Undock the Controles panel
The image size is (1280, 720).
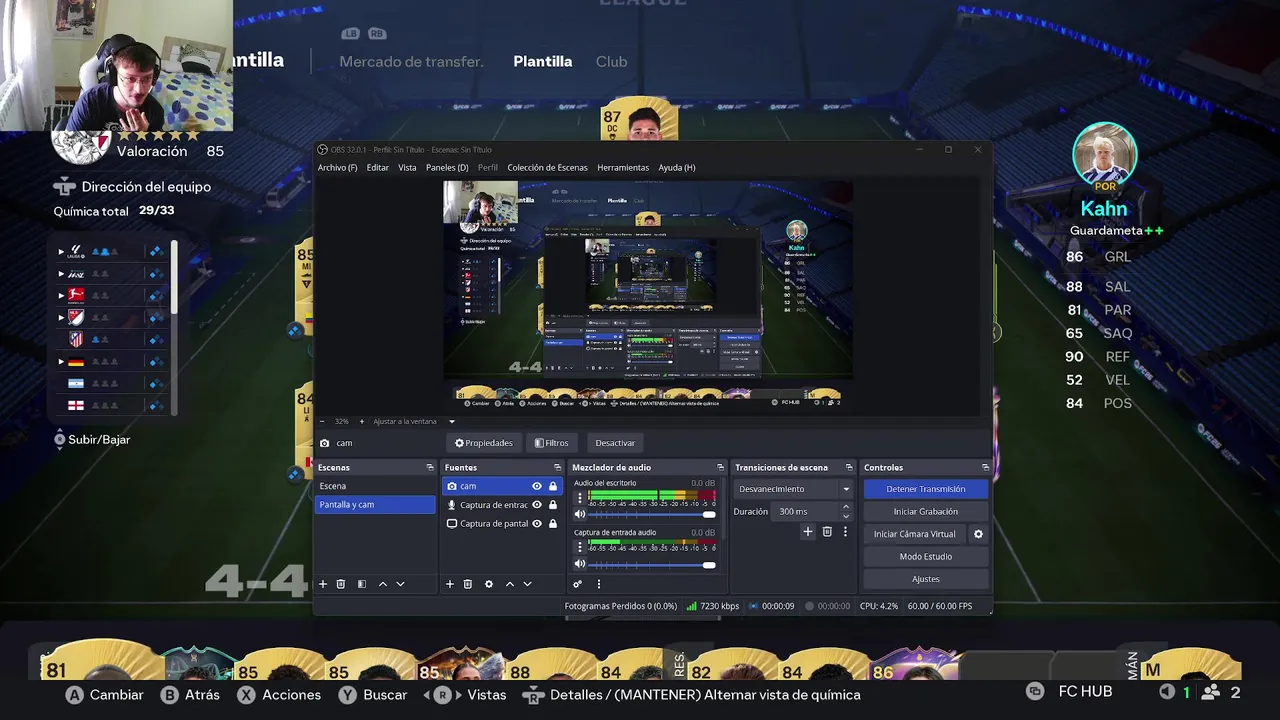(985, 467)
